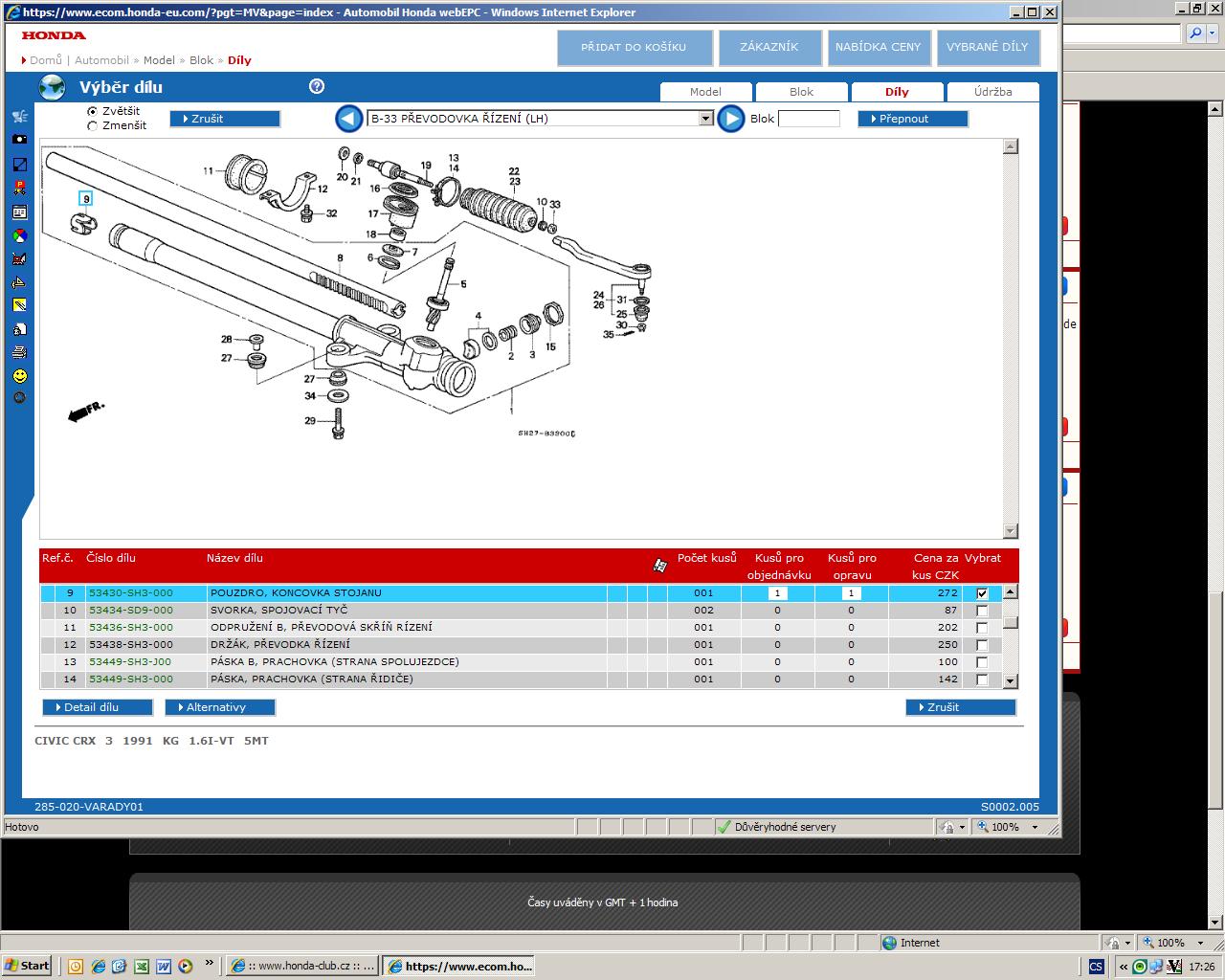Click the smiley face icon in sidebar
The height and width of the screenshot is (980, 1225).
click(x=19, y=376)
